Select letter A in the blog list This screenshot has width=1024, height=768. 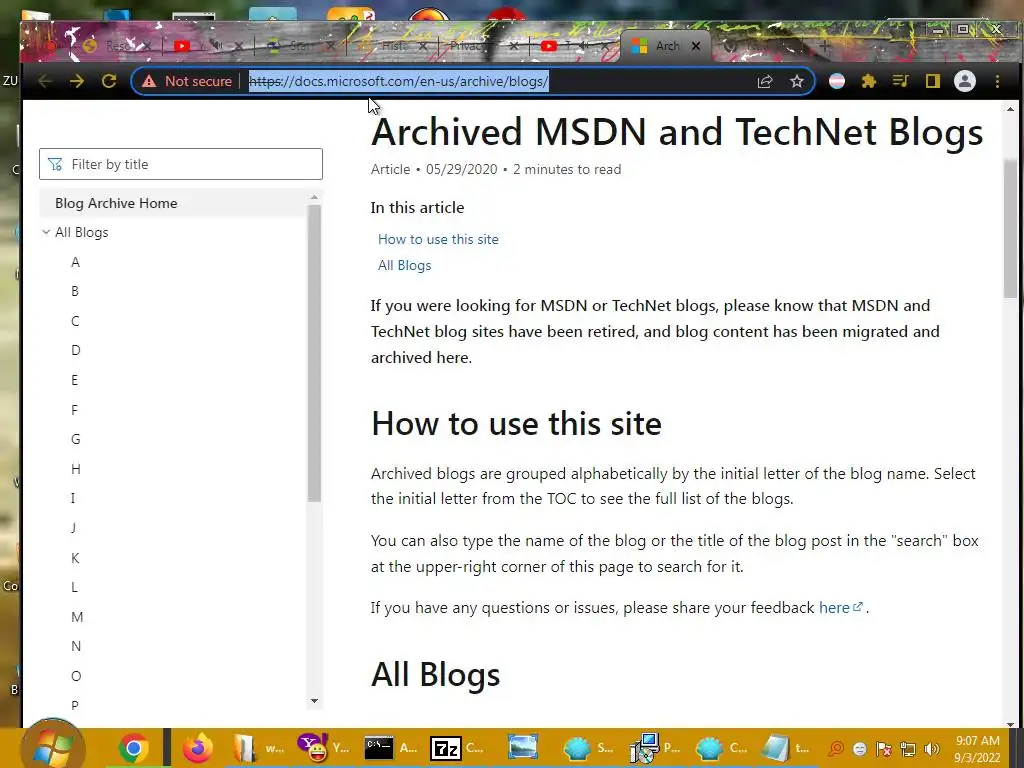(x=76, y=262)
